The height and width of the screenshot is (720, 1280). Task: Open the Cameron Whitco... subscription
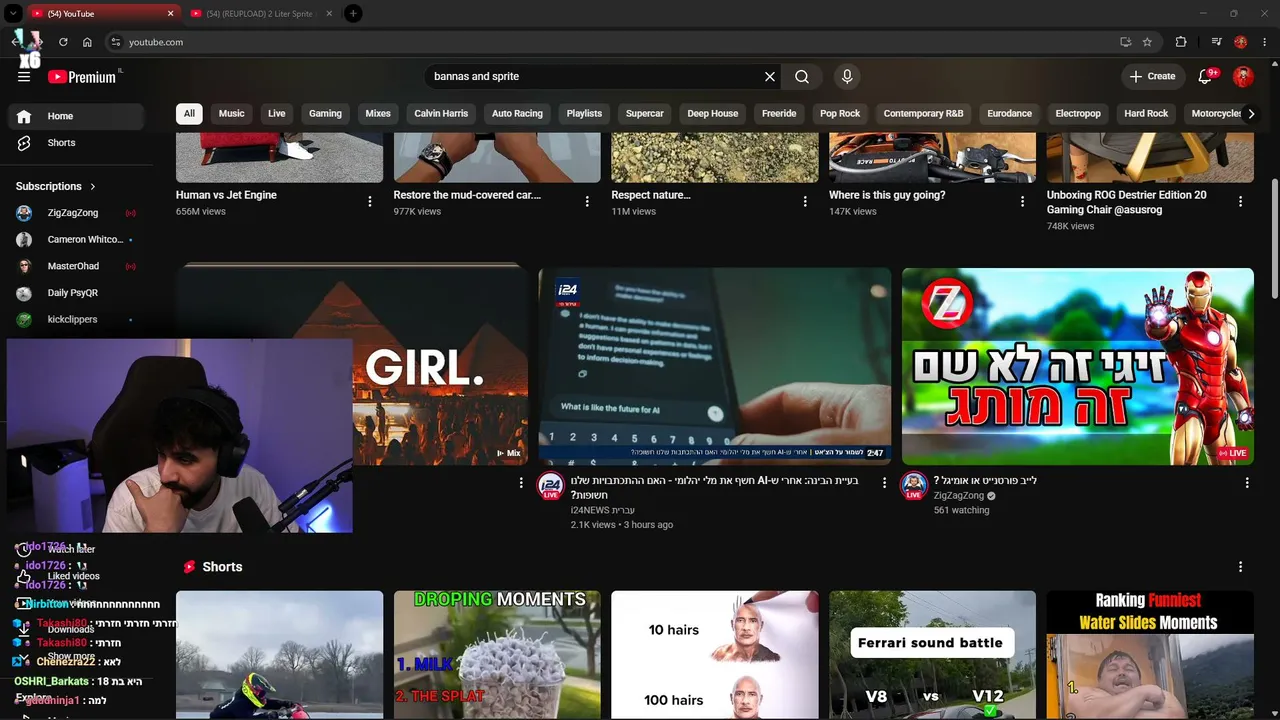(73, 240)
